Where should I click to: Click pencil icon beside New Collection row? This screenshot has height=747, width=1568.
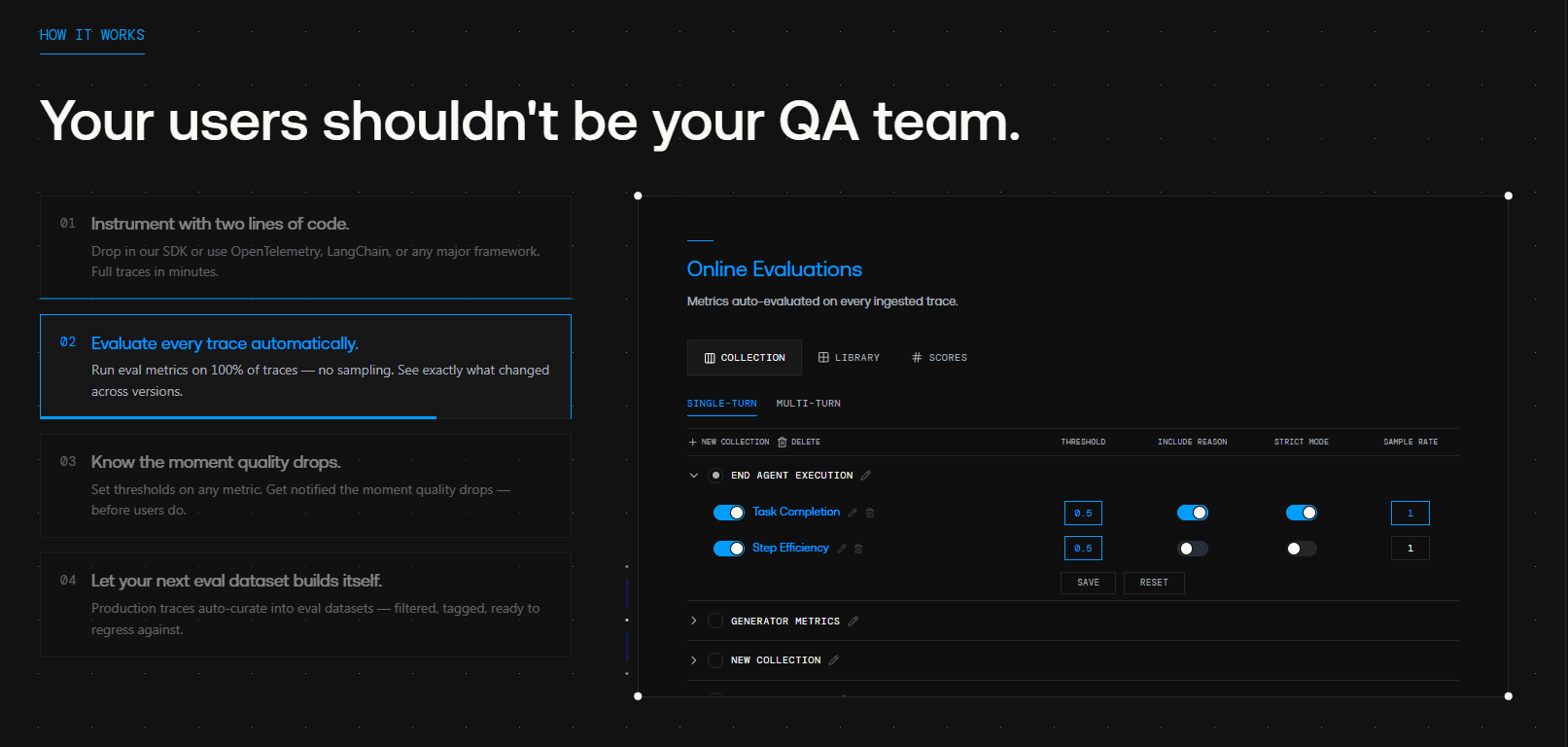click(x=834, y=660)
